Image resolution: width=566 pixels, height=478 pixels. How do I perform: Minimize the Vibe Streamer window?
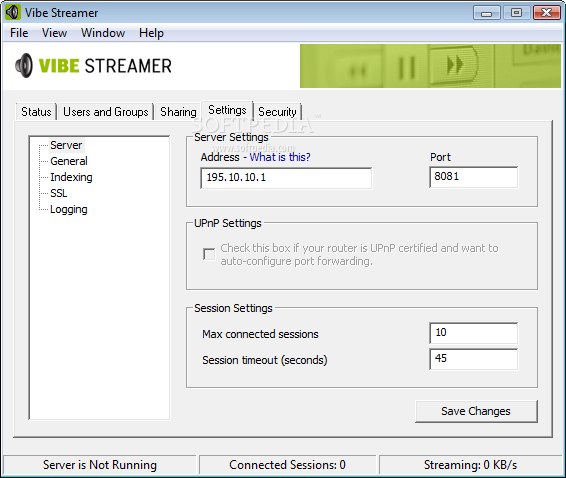487,13
